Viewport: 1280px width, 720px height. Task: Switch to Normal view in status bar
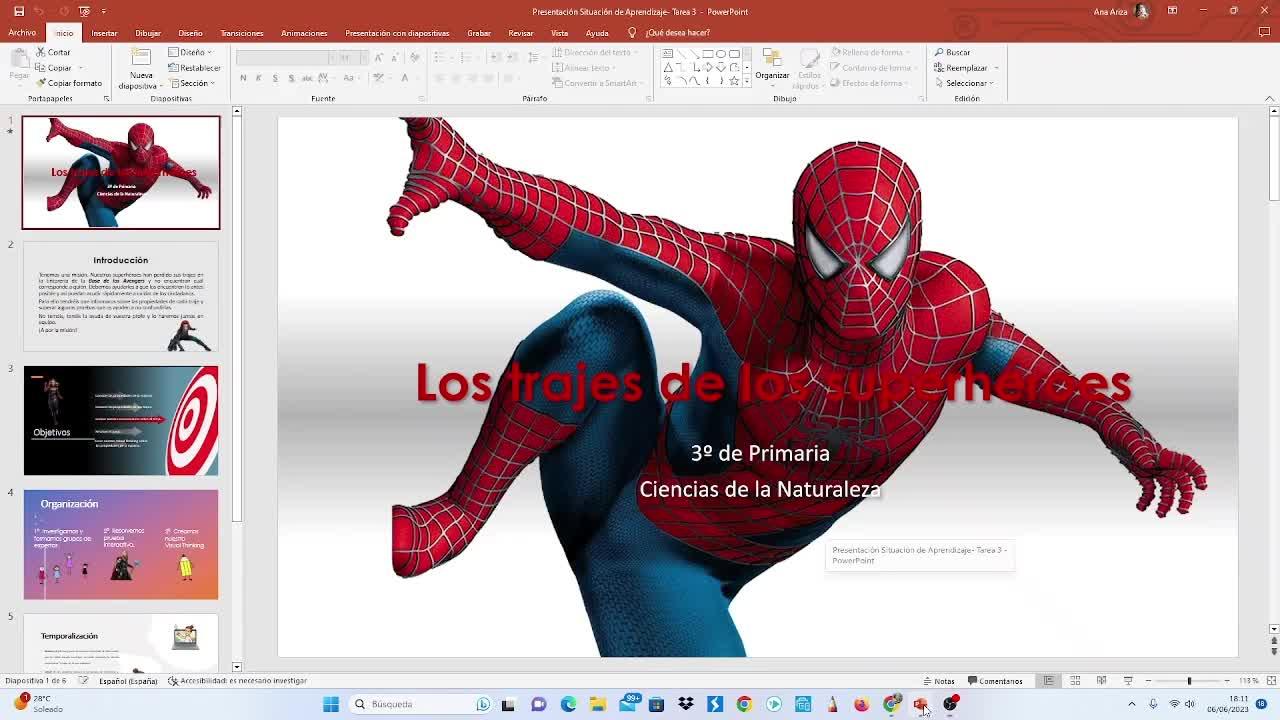pyautogui.click(x=1049, y=681)
